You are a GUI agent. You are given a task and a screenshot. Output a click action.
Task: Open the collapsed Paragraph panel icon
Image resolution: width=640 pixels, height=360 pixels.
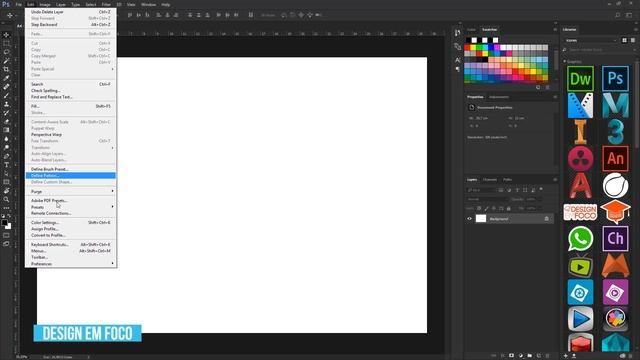[458, 69]
